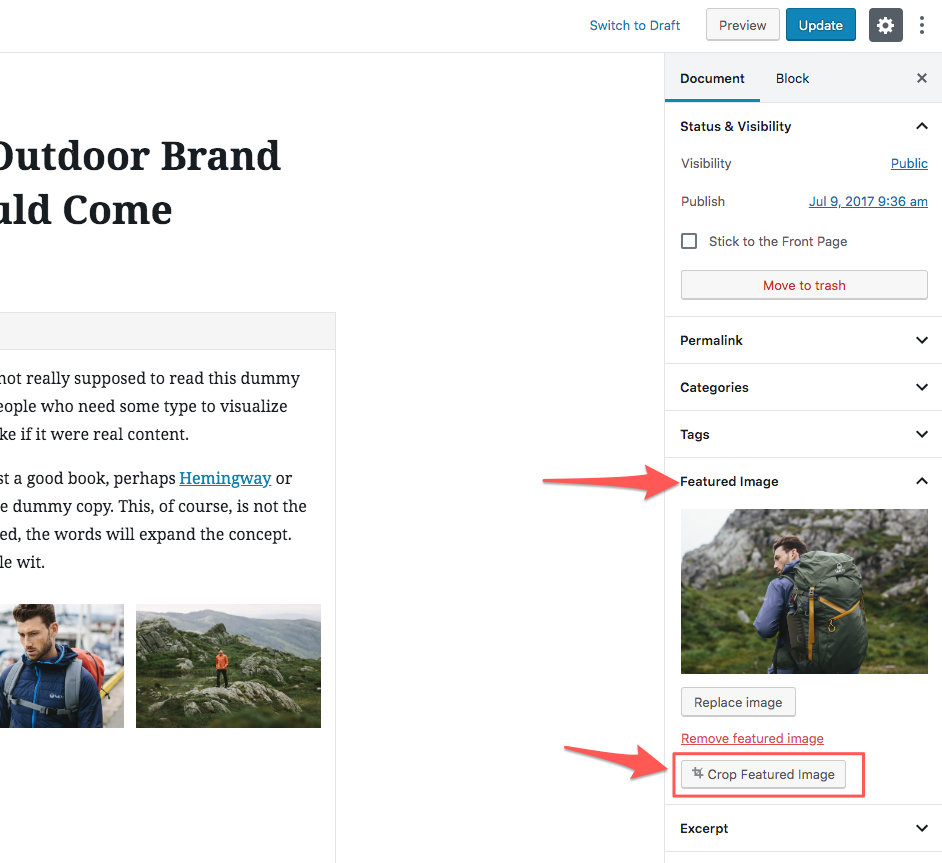Enable Stick to the Front Page checkbox

(x=689, y=241)
